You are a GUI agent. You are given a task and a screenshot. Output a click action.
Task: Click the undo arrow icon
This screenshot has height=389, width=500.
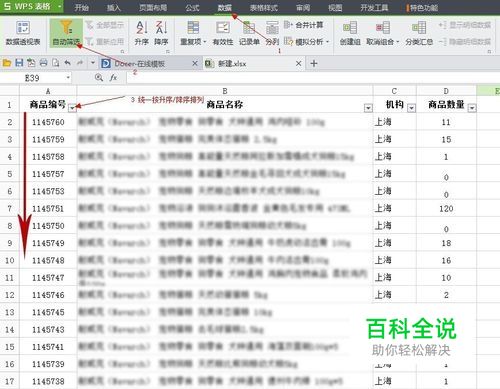click(68, 63)
